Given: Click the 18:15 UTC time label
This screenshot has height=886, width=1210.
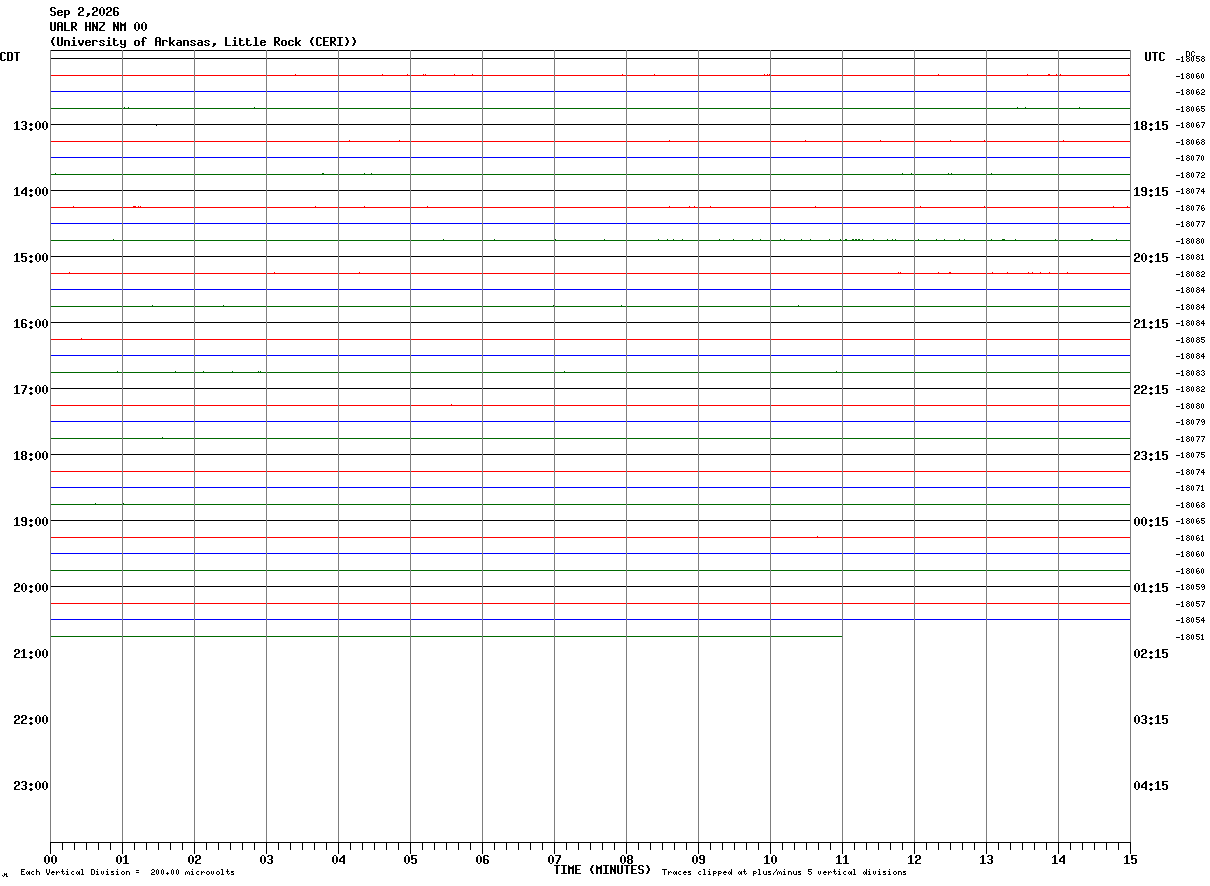Looking at the screenshot, I should (1151, 125).
